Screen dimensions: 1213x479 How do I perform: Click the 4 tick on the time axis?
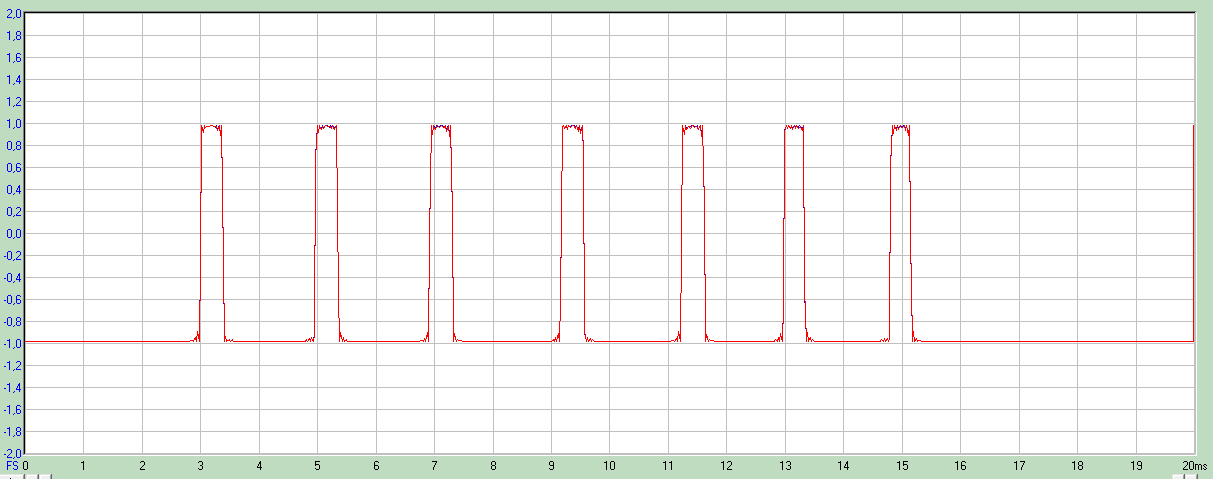[259, 466]
